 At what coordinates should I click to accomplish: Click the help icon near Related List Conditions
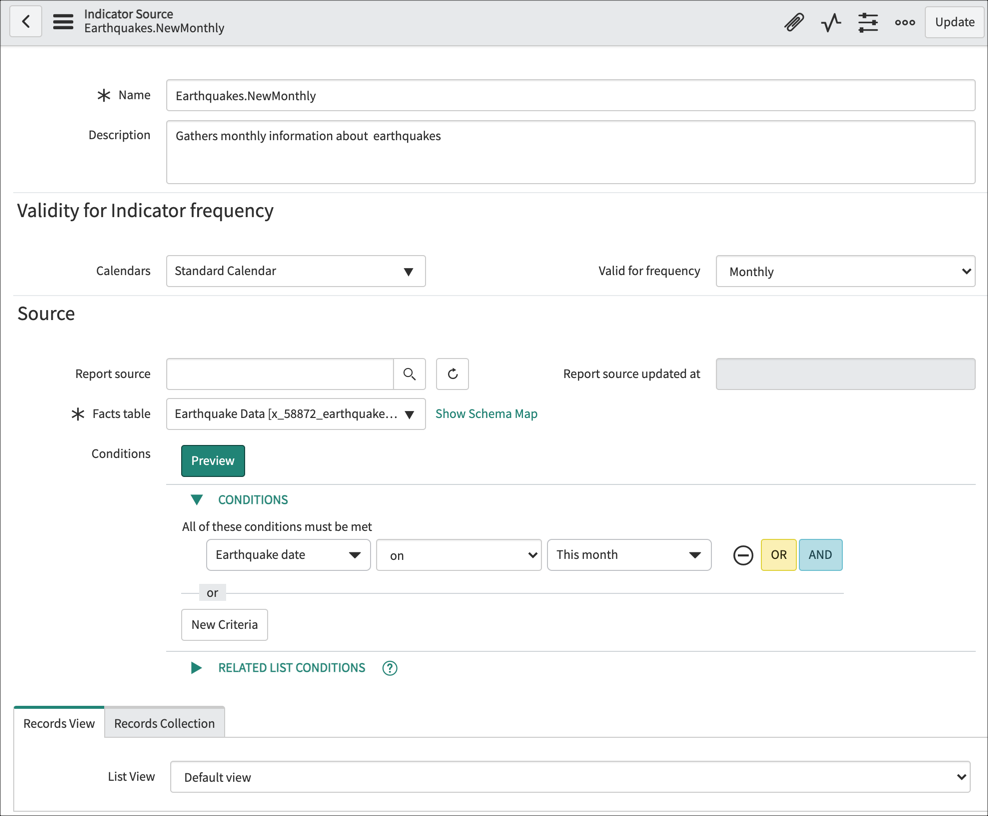coord(389,667)
